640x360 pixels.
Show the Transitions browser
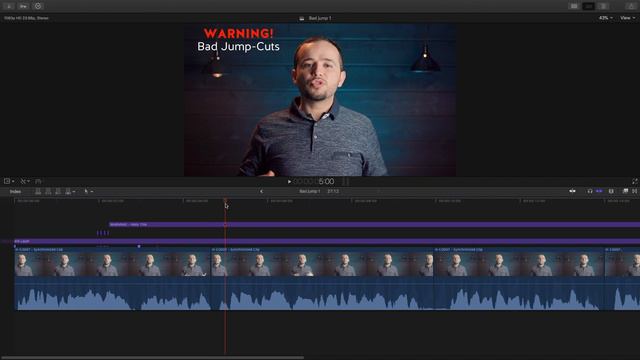(x=635, y=191)
